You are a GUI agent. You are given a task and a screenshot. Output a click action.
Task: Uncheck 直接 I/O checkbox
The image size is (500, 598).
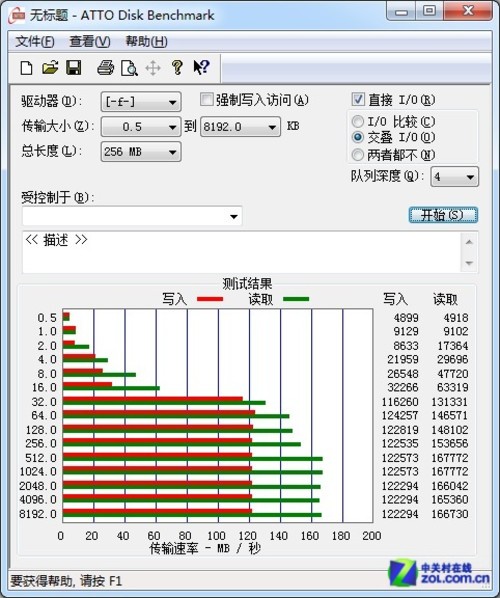[358, 100]
